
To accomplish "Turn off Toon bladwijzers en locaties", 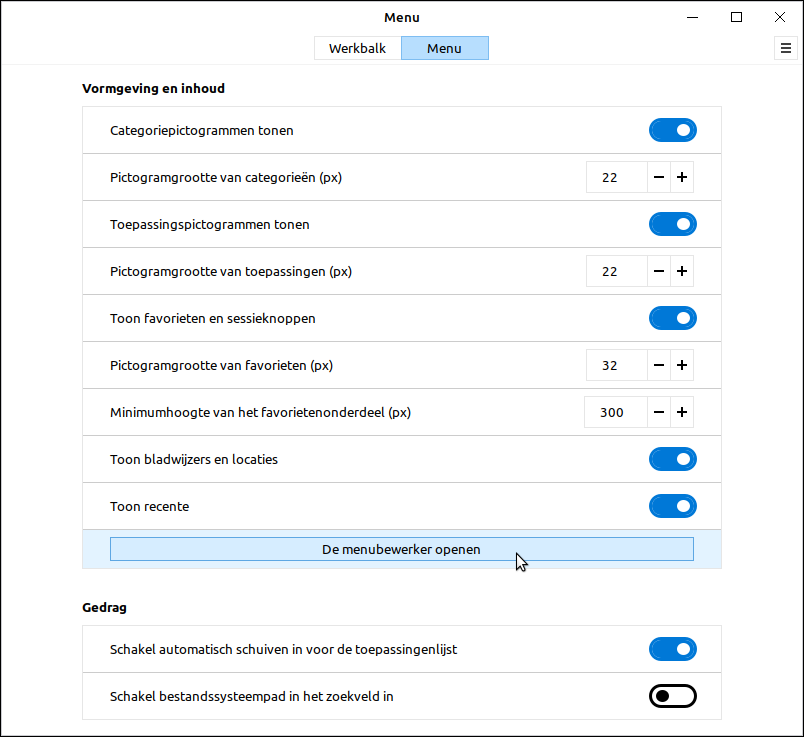I will click(672, 459).
